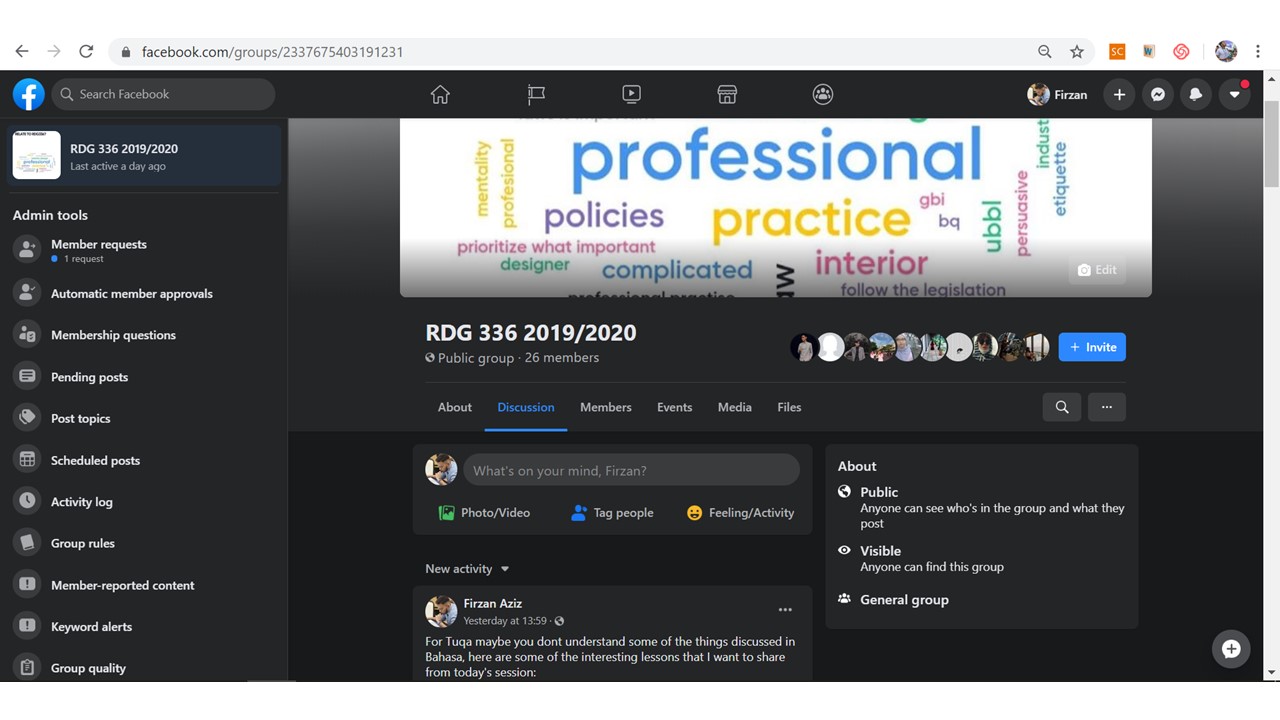Image resolution: width=1280 pixels, height=720 pixels.
Task: Click the red spiral extension icon
Action: [1181, 52]
